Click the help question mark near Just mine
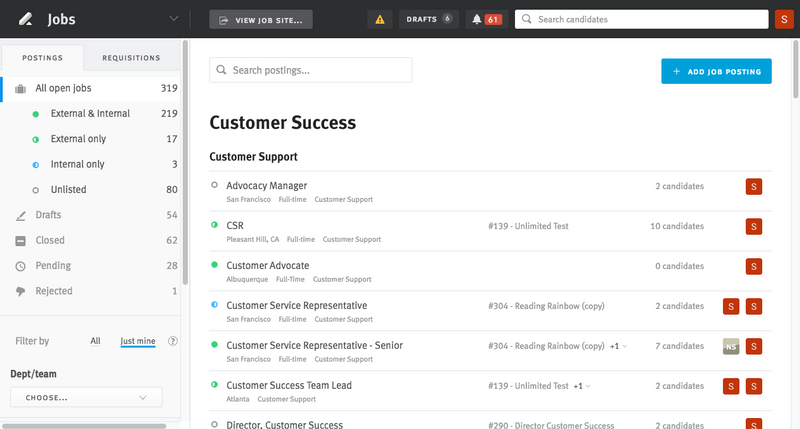The image size is (800, 429). pyautogui.click(x=173, y=341)
